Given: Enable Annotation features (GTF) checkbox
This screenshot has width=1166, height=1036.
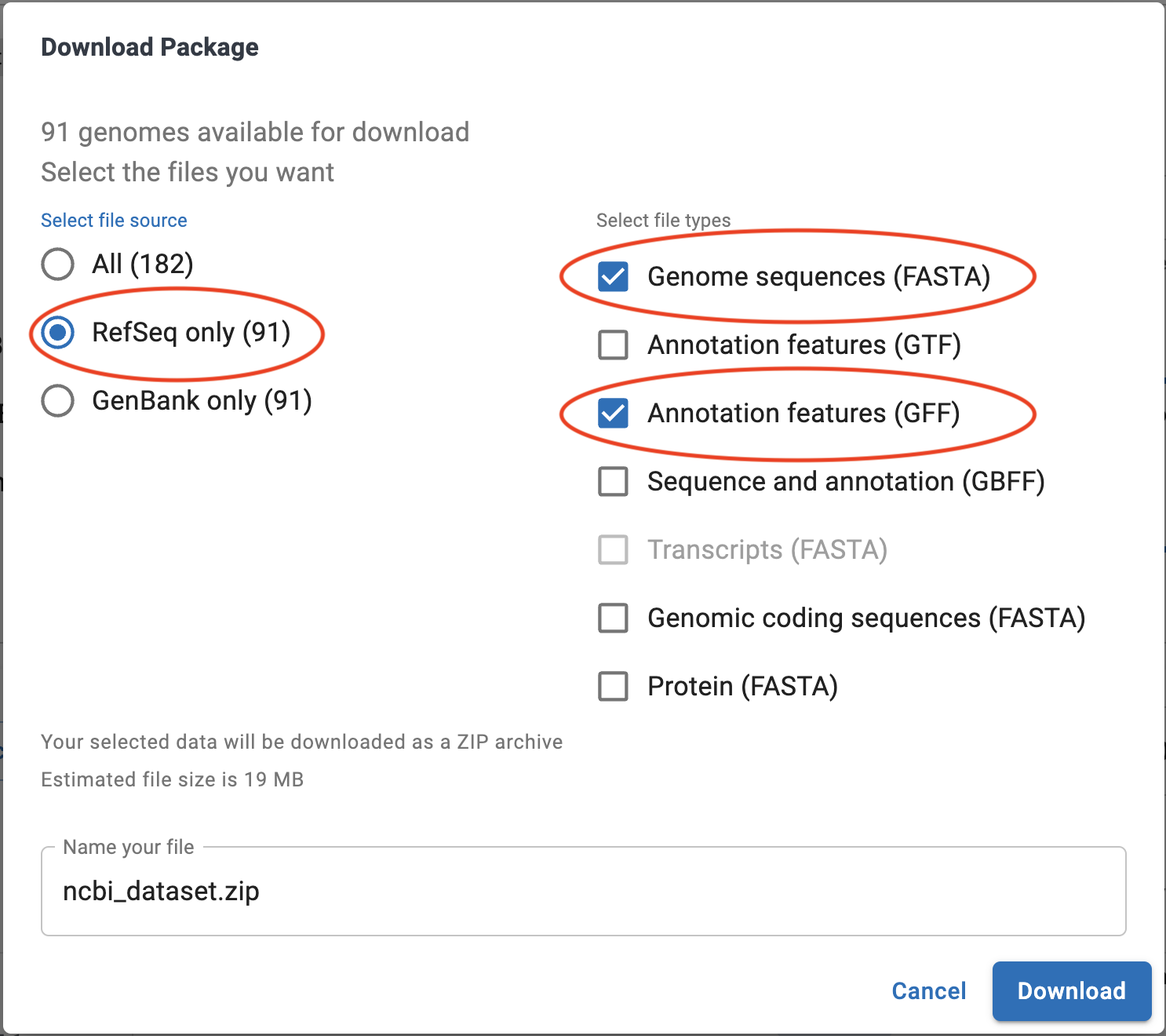Looking at the screenshot, I should click(613, 345).
